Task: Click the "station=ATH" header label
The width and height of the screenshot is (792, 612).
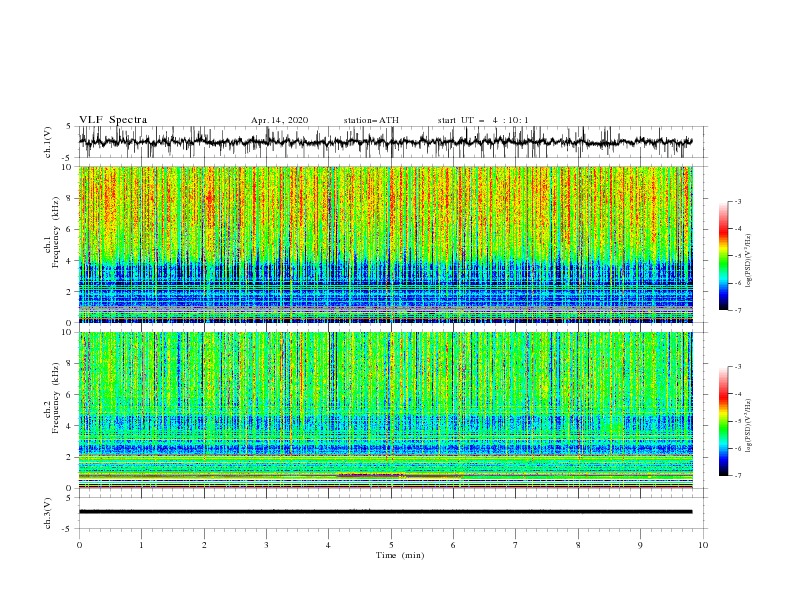Action: pyautogui.click(x=371, y=120)
